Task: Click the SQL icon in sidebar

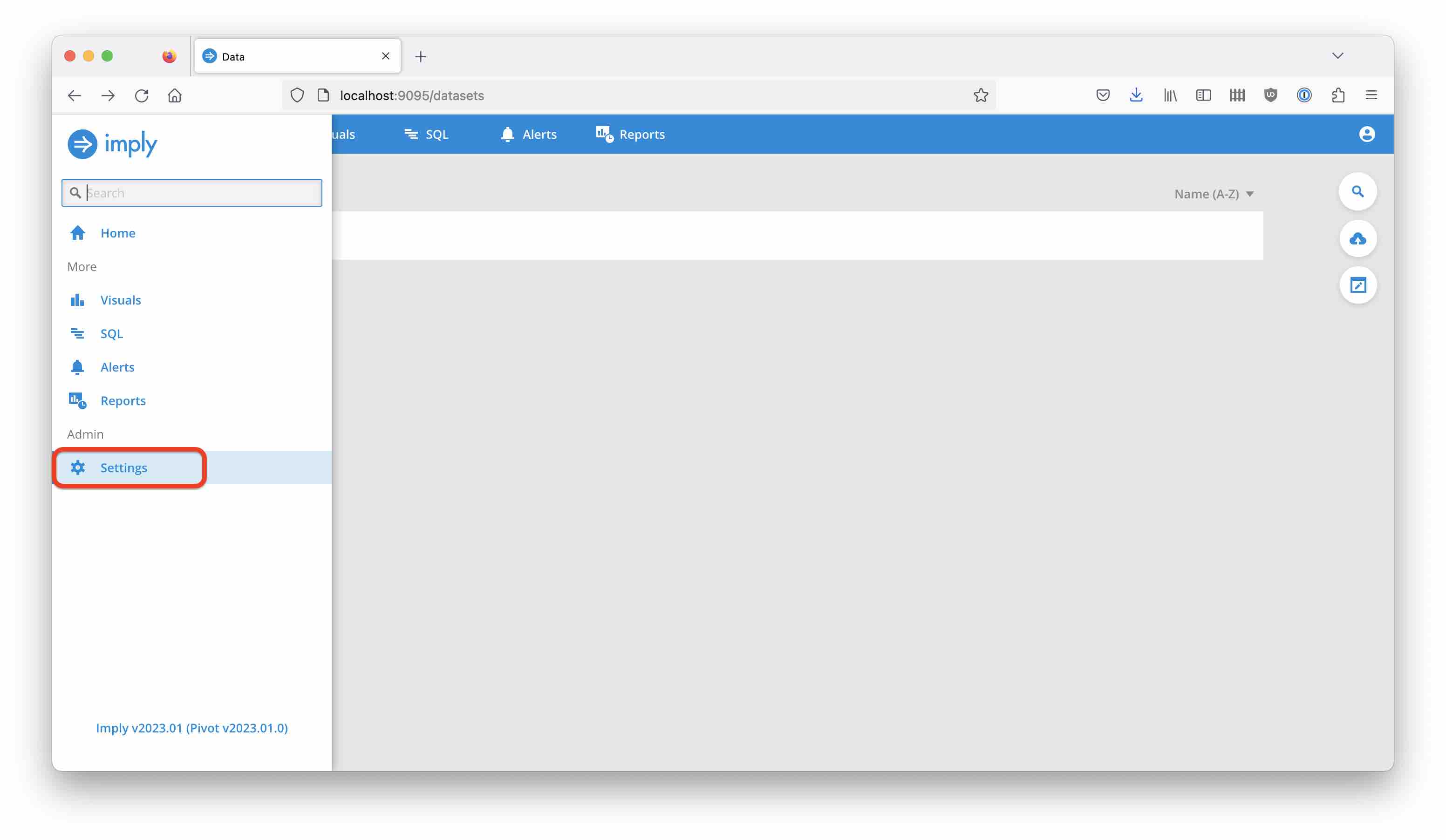Action: click(x=78, y=333)
